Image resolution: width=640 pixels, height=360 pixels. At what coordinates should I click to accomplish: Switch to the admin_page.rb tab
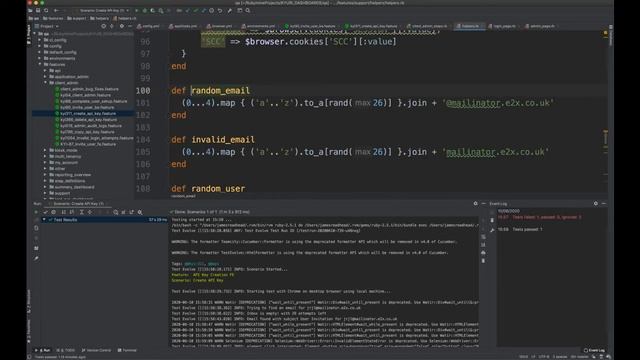click(x=540, y=26)
